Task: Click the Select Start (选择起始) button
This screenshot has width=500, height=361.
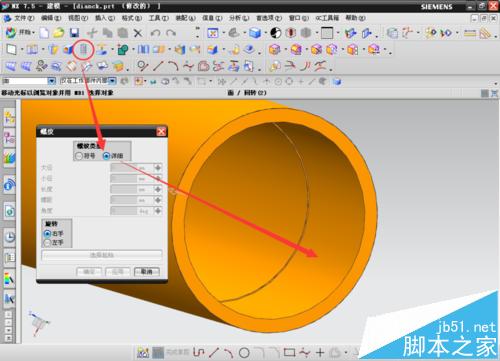Action: (x=102, y=255)
